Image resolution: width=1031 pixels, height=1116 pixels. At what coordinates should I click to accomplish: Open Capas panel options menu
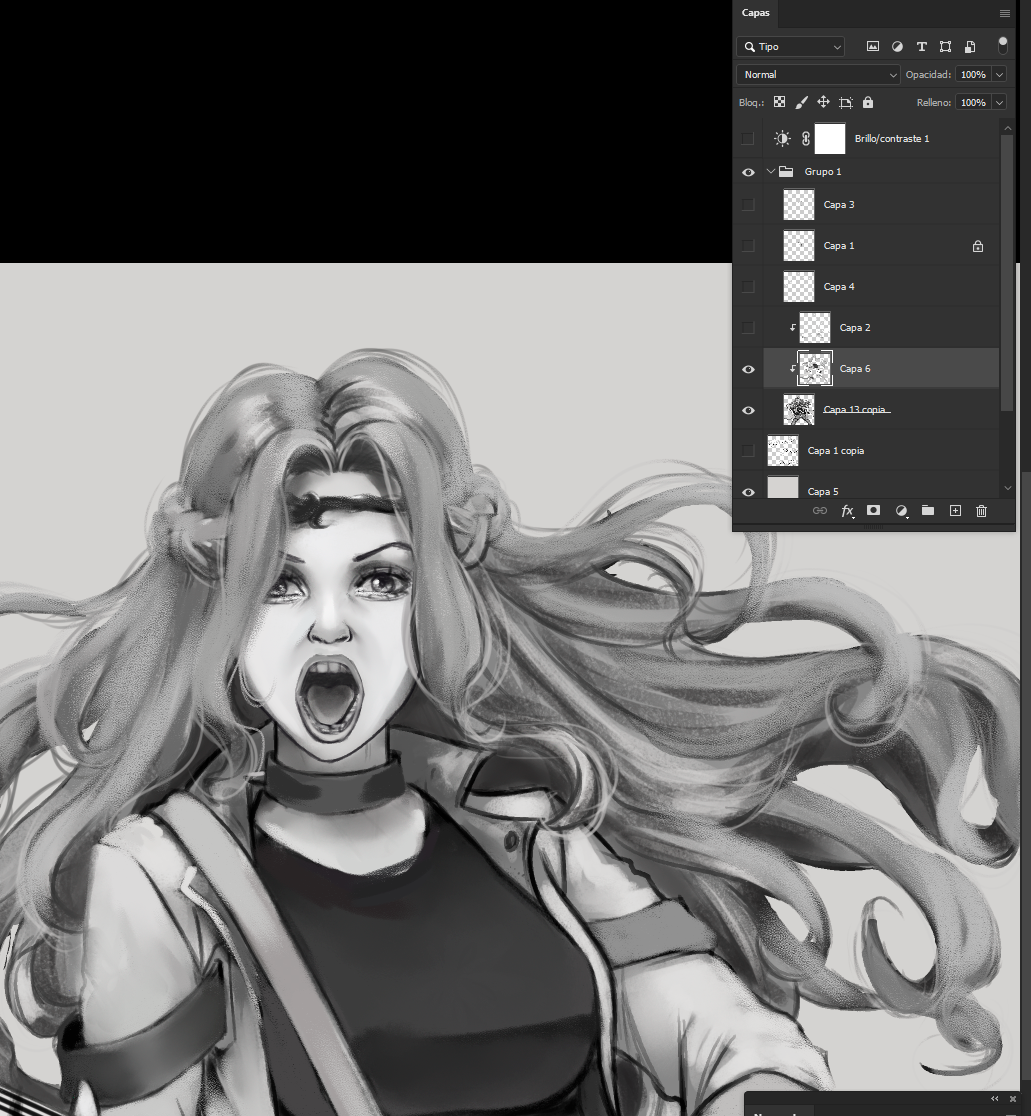(1005, 14)
